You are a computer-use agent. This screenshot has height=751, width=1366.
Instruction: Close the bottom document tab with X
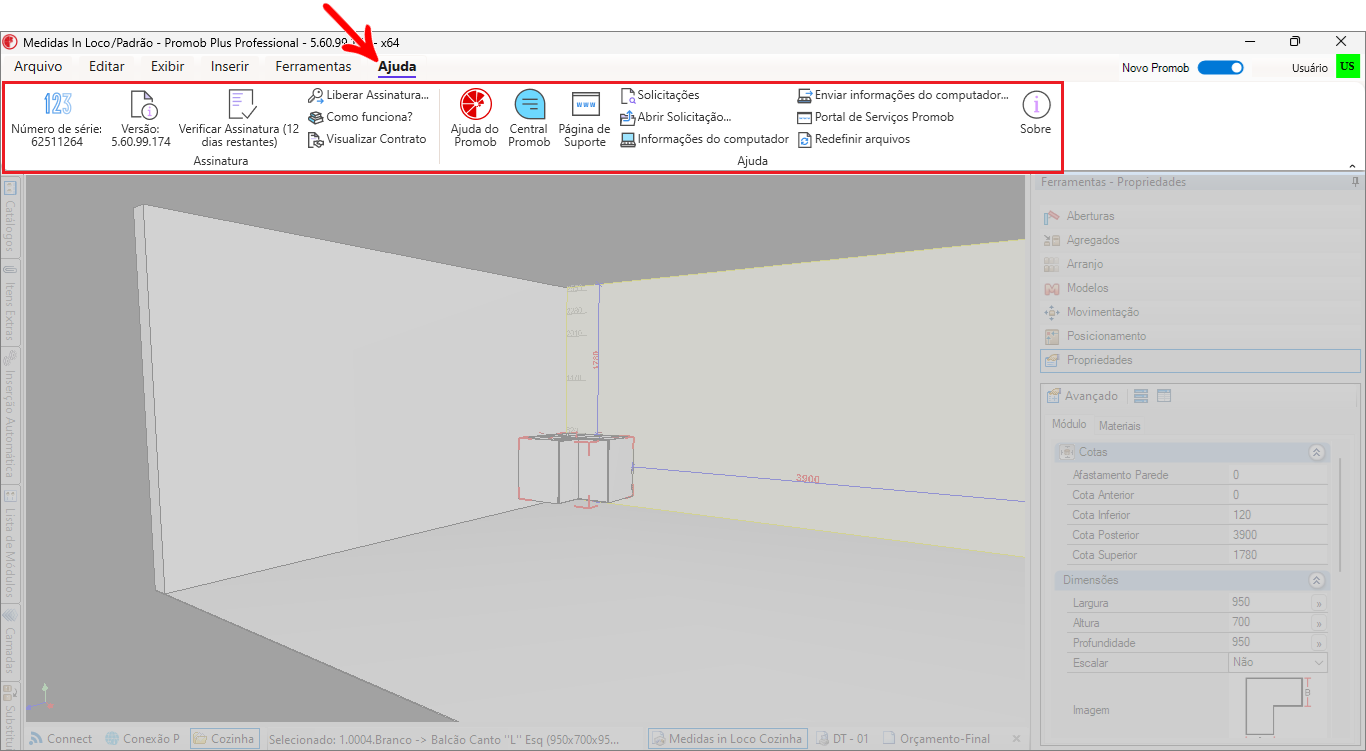(1017, 739)
